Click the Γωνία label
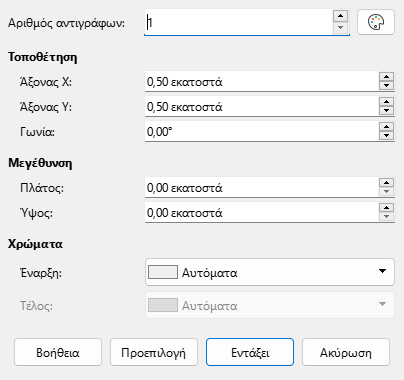 pyautogui.click(x=37, y=132)
